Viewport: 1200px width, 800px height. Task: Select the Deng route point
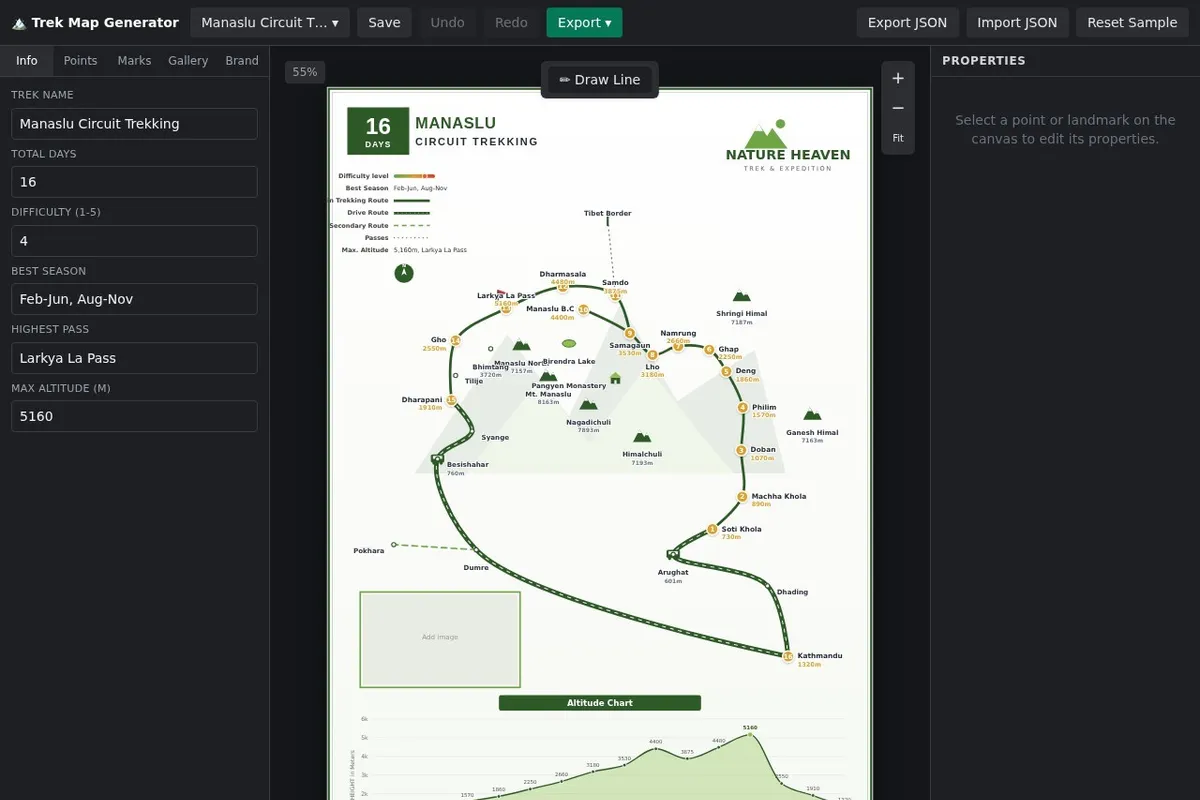coord(726,371)
